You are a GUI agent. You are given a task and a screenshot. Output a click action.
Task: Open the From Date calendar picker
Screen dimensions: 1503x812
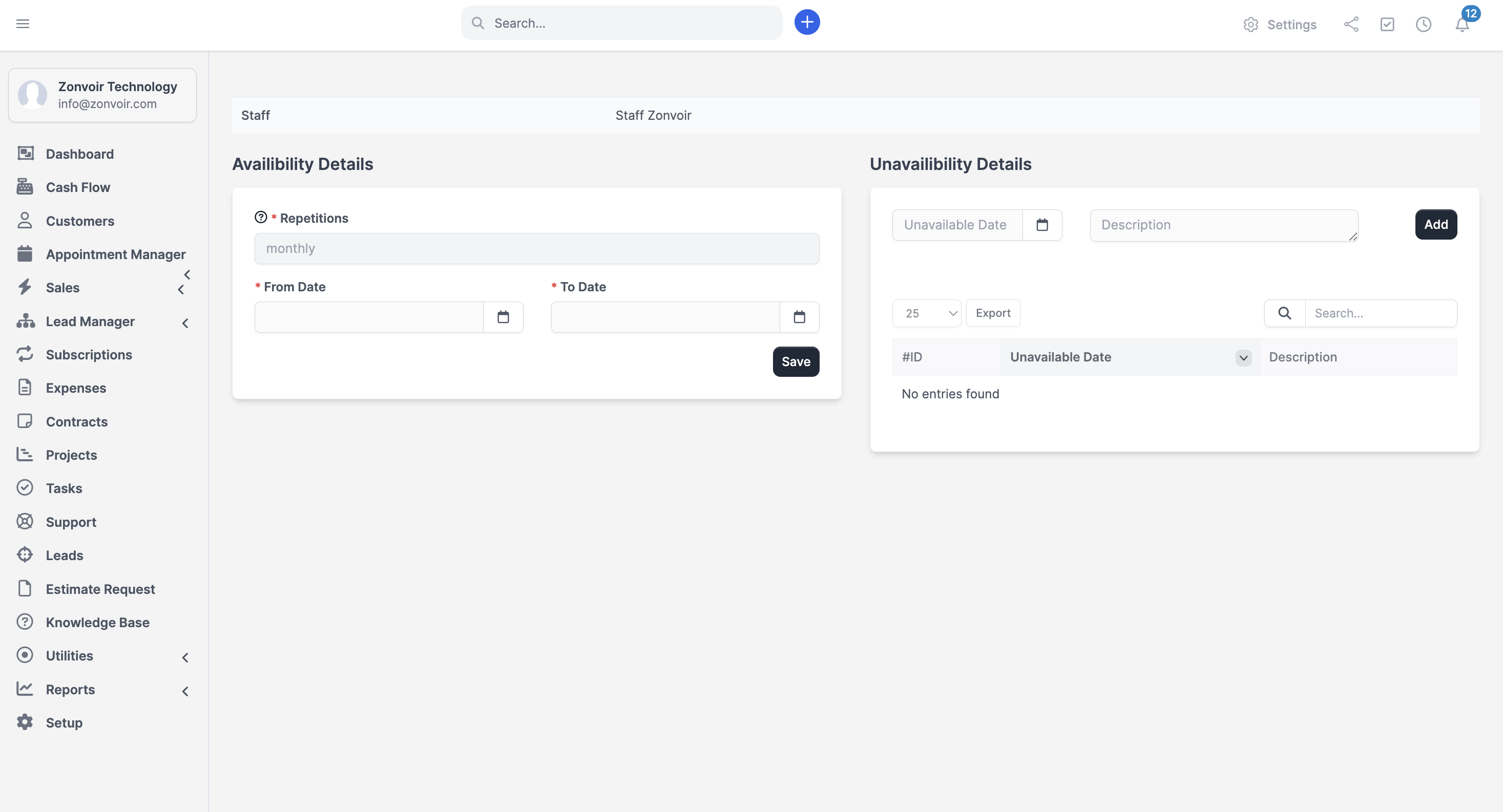click(503, 317)
